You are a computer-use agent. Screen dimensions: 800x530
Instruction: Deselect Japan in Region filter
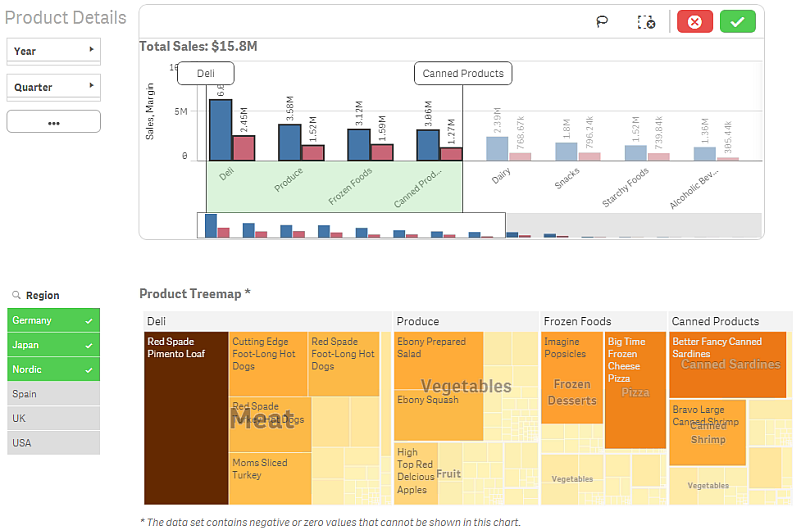tap(53, 345)
